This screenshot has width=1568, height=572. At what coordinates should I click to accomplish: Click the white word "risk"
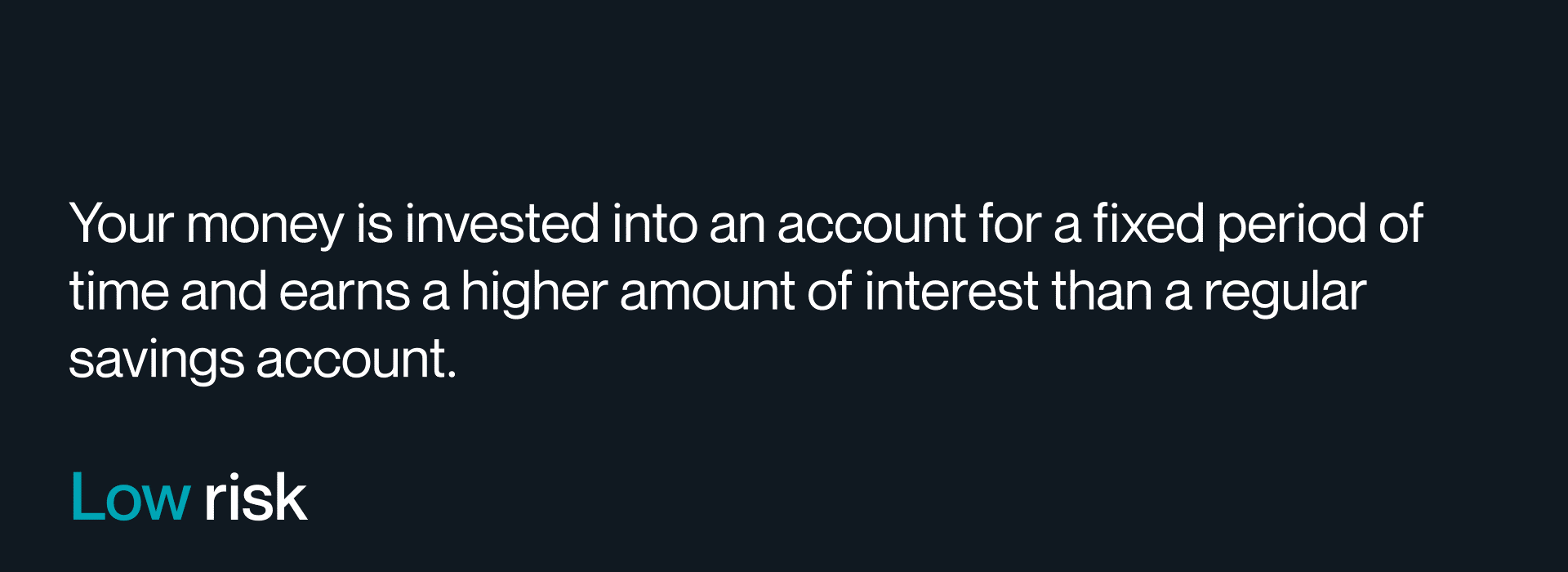255,497
